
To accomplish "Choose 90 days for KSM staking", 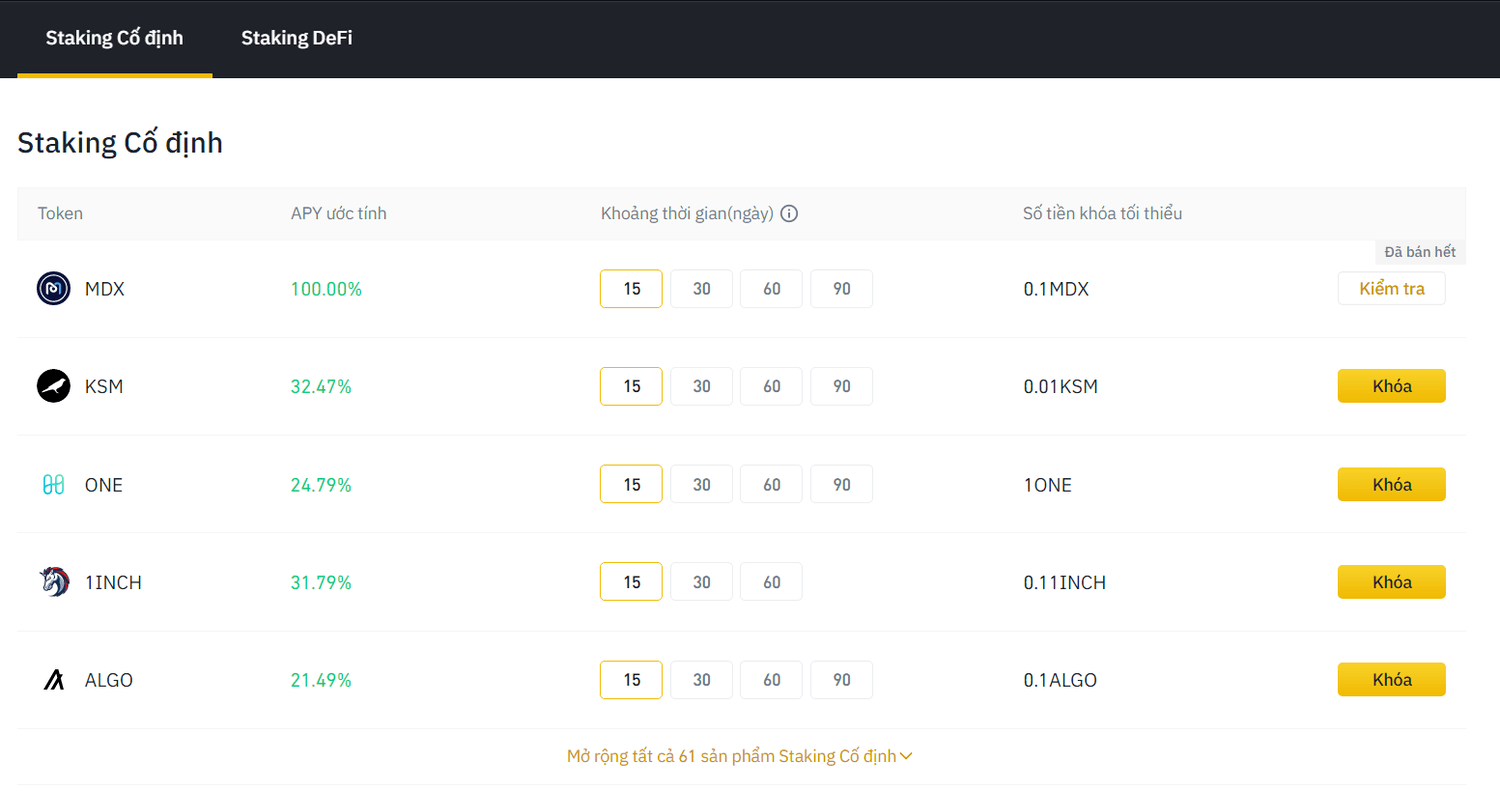I will (x=841, y=386).
